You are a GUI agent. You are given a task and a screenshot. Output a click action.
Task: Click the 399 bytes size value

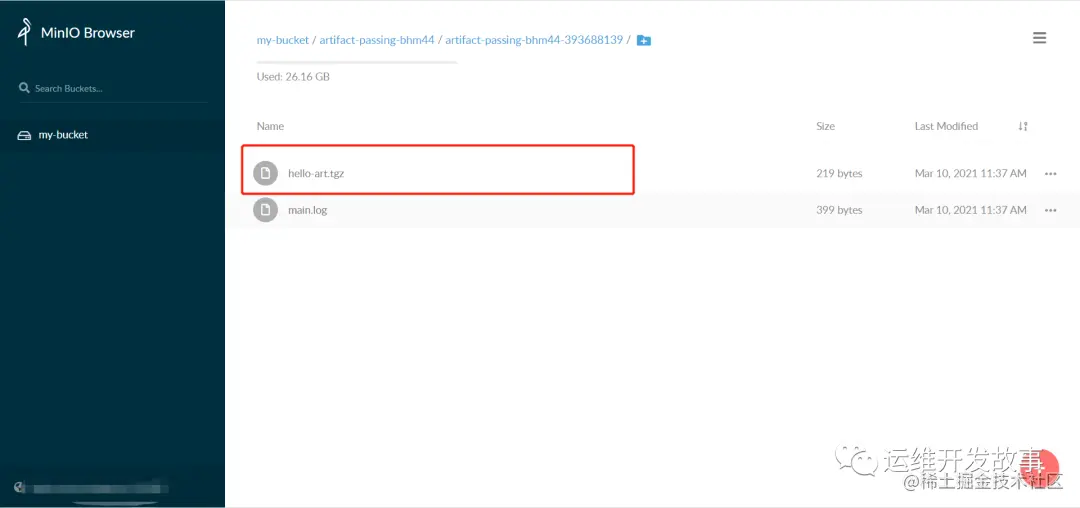(x=839, y=210)
